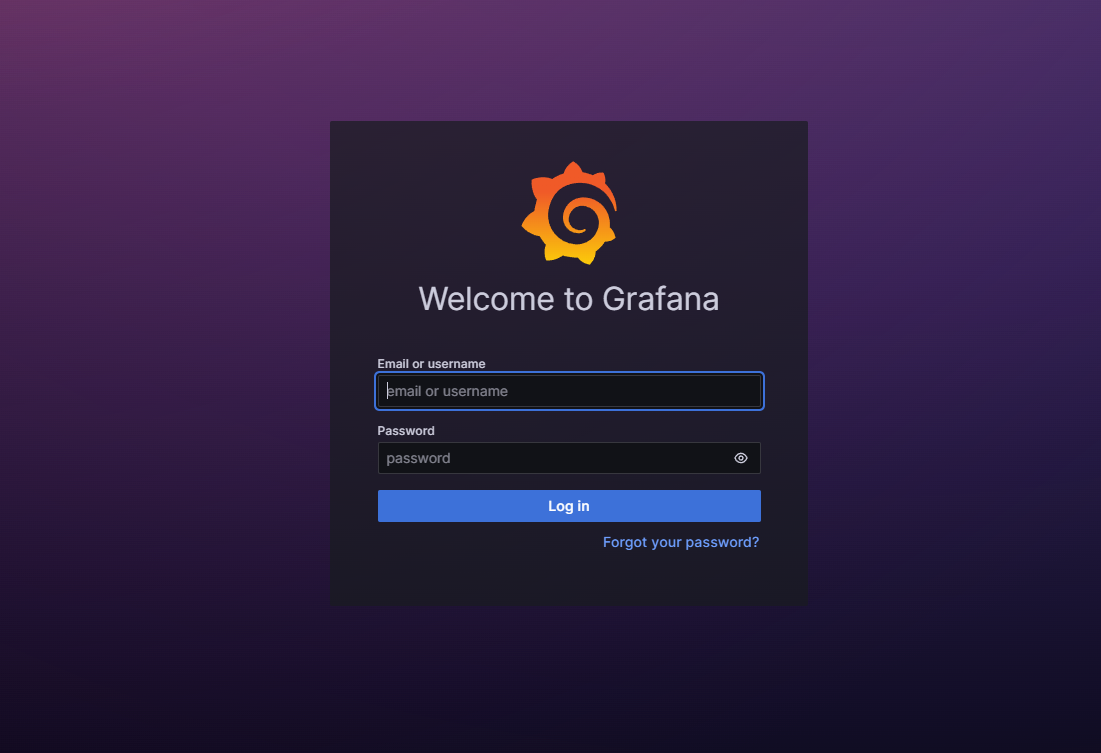Click the Password label text
This screenshot has width=1101, height=753.
406,431
